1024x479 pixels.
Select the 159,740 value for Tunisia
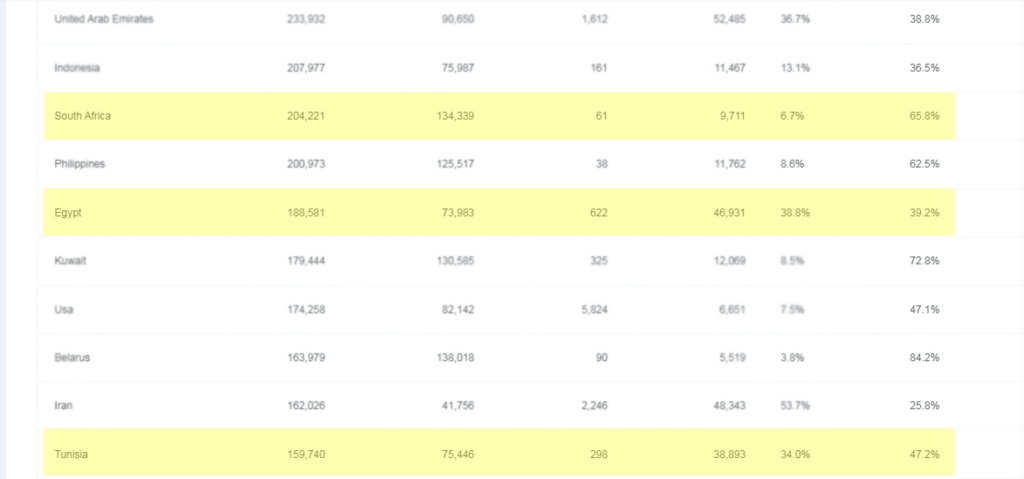306,454
